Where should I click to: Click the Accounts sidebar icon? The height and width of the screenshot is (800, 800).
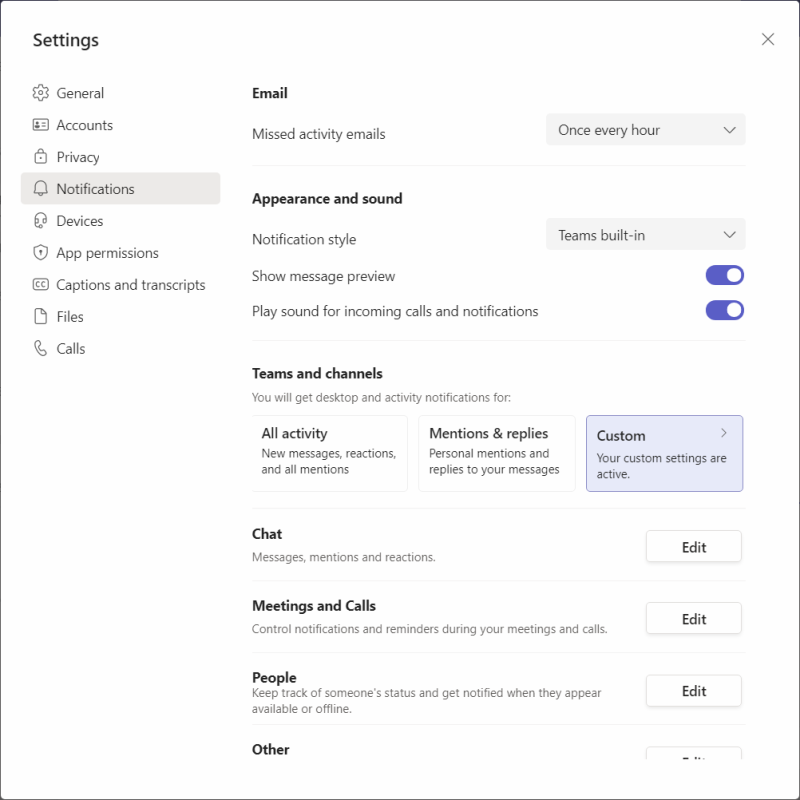[x=41, y=124]
